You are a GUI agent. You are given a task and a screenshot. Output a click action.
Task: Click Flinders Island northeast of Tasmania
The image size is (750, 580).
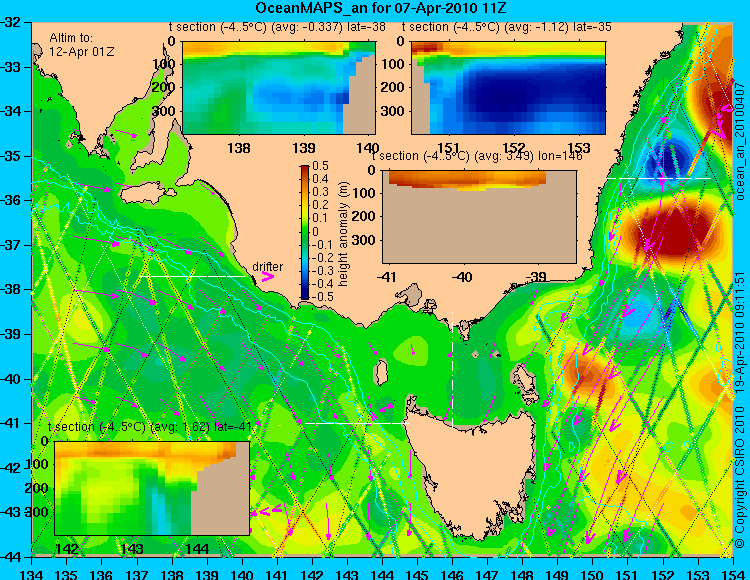[525, 379]
